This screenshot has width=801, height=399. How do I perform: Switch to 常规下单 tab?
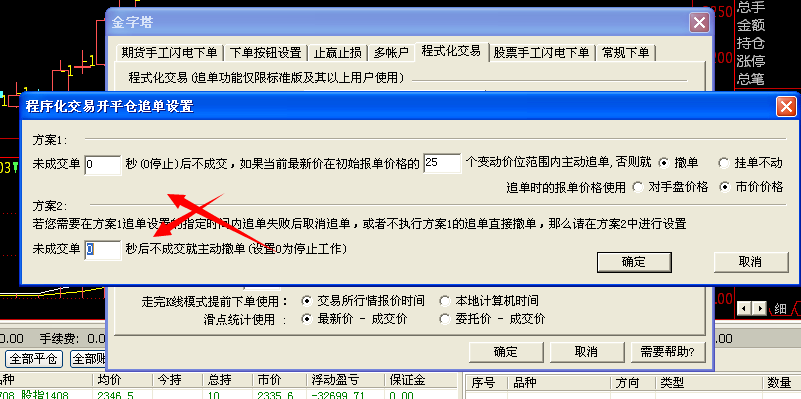click(626, 53)
